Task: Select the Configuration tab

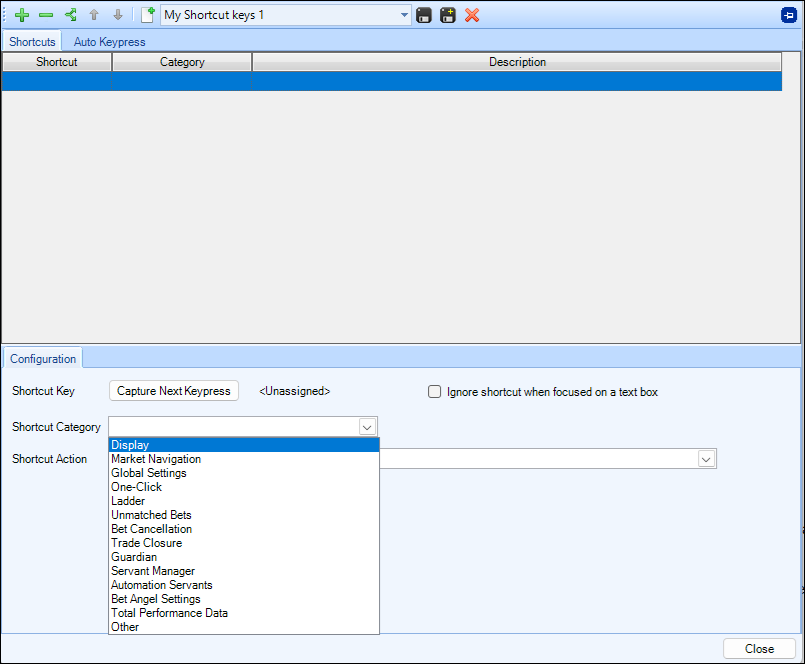Action: [x=43, y=359]
